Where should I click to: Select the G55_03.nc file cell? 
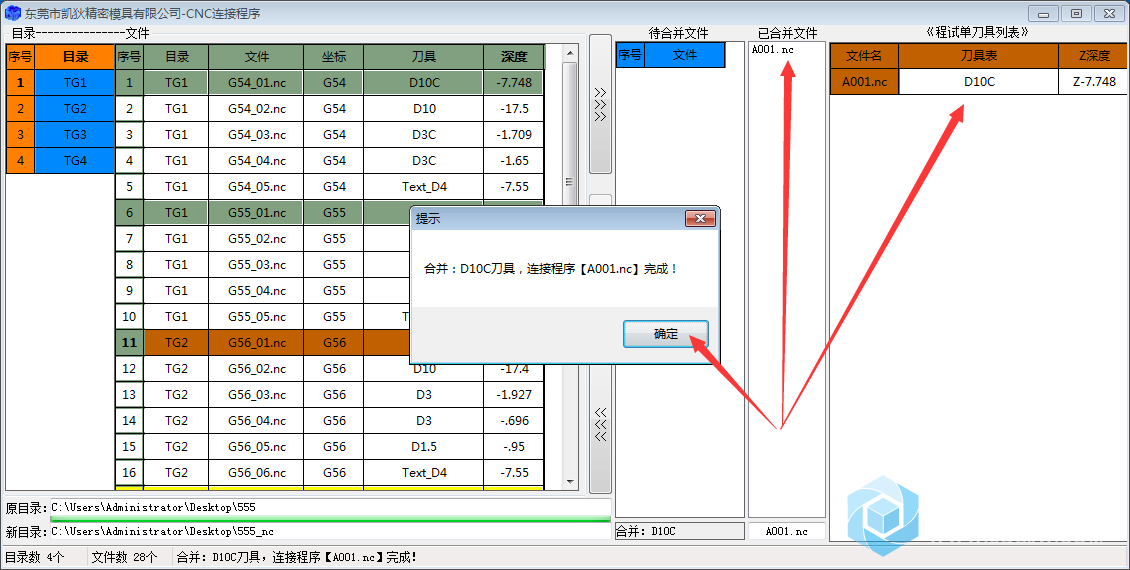(x=257, y=264)
